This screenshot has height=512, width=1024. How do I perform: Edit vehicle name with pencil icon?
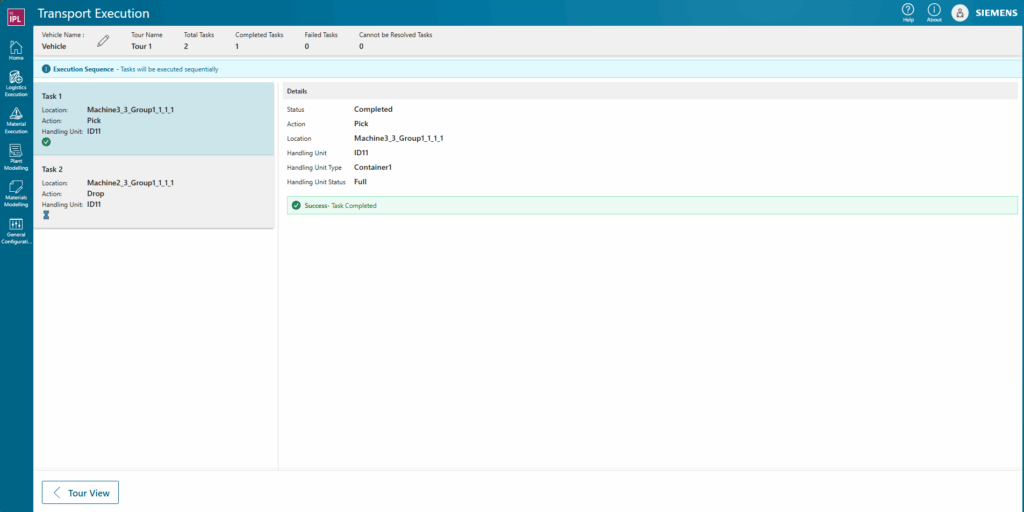coord(103,41)
